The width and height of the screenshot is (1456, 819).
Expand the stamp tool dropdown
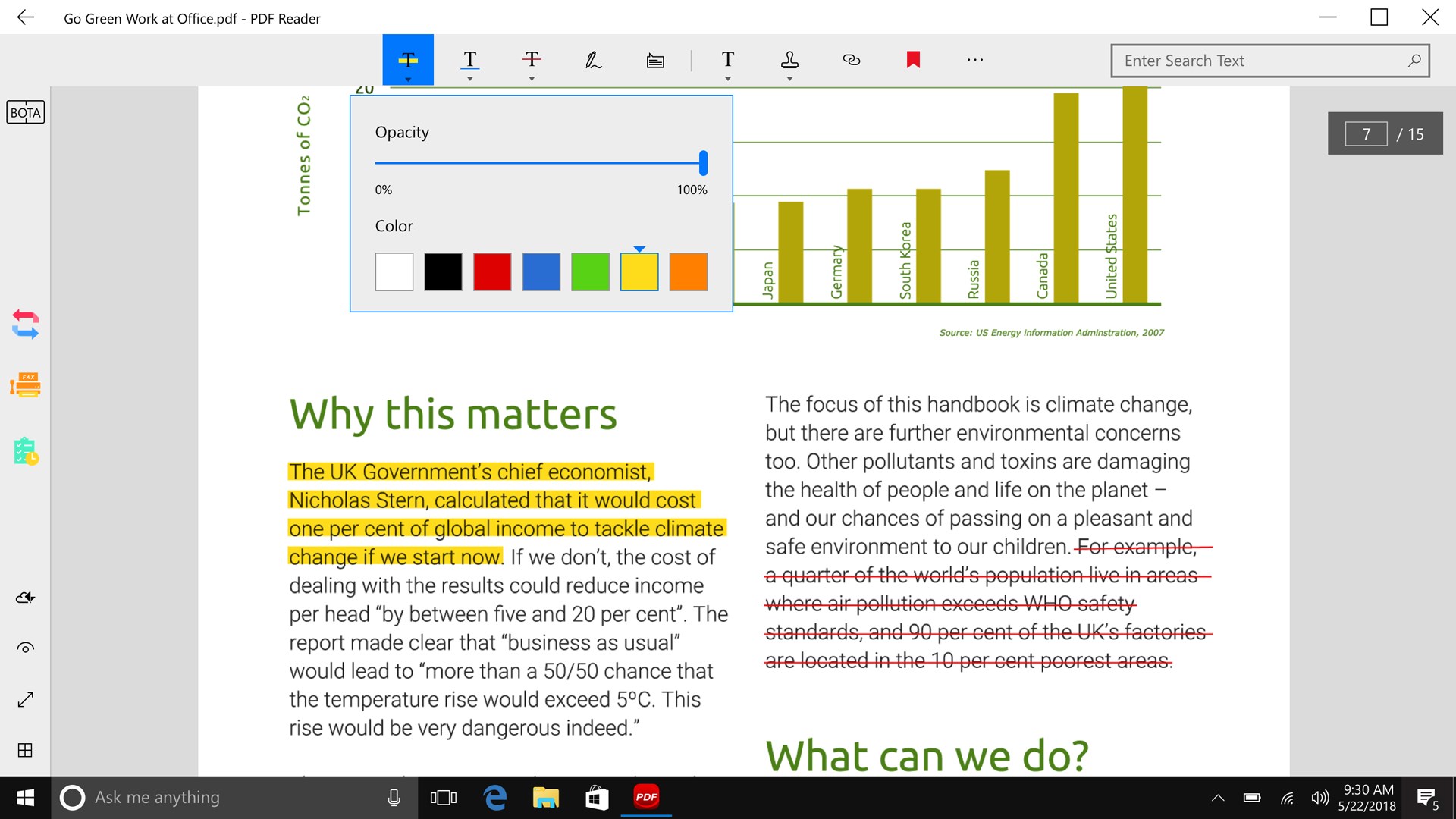pyautogui.click(x=789, y=77)
